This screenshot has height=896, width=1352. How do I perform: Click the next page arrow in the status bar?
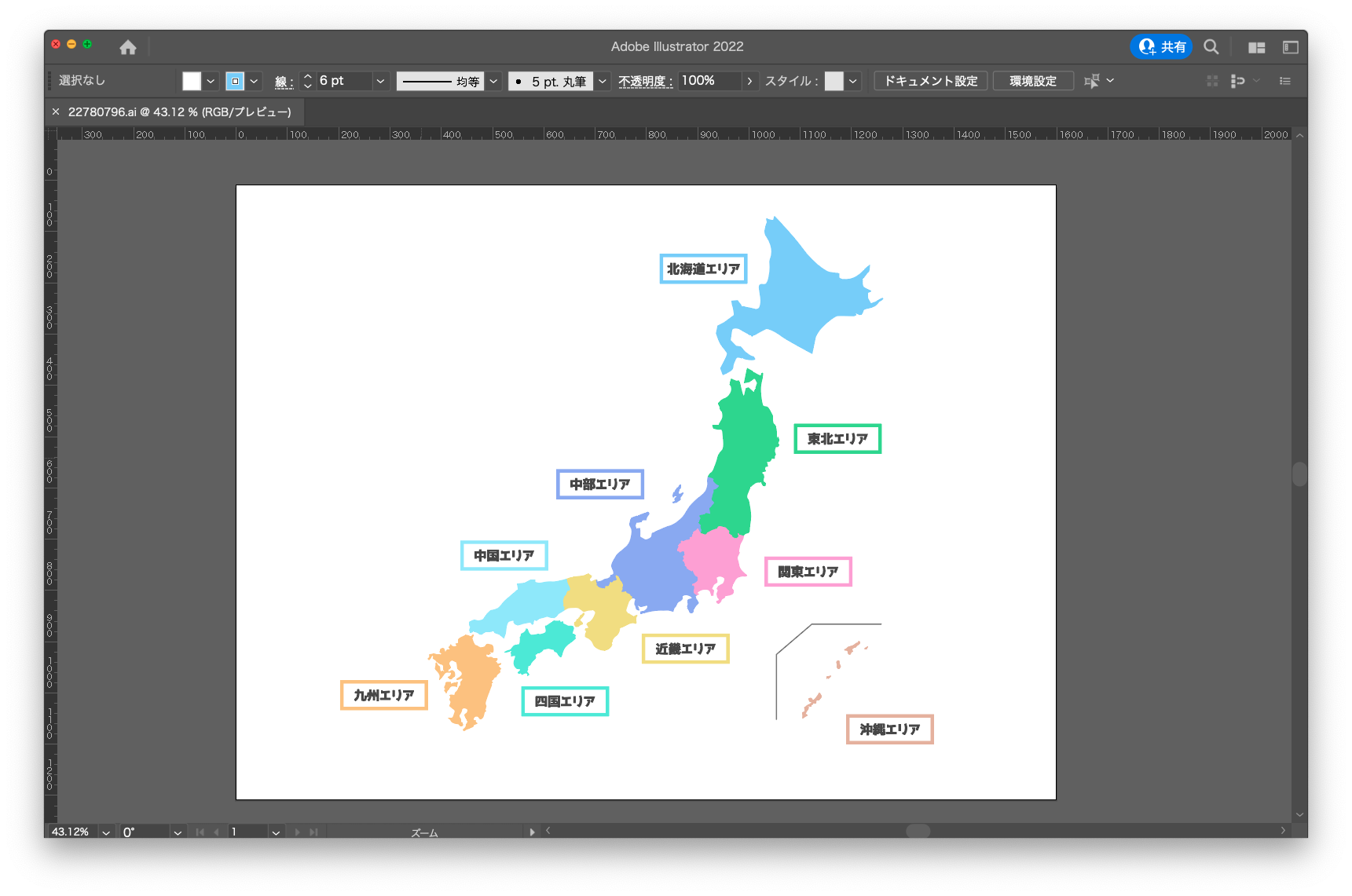297,832
